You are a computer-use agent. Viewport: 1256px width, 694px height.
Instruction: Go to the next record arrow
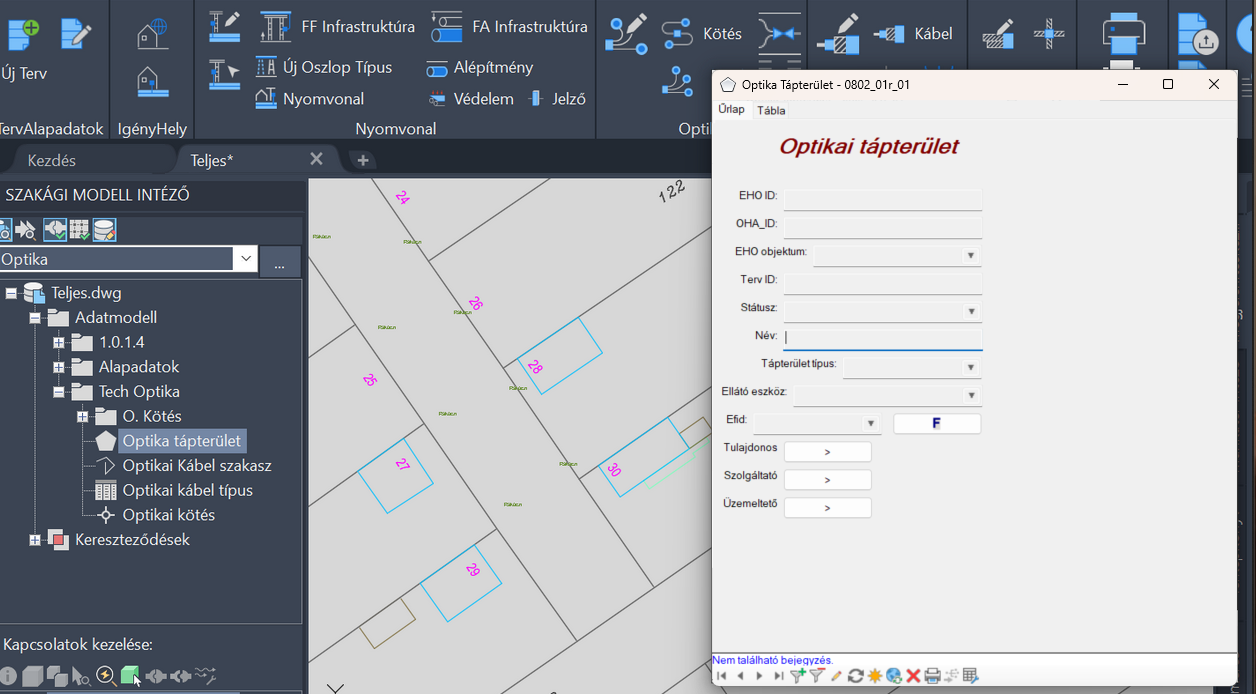[x=759, y=676]
